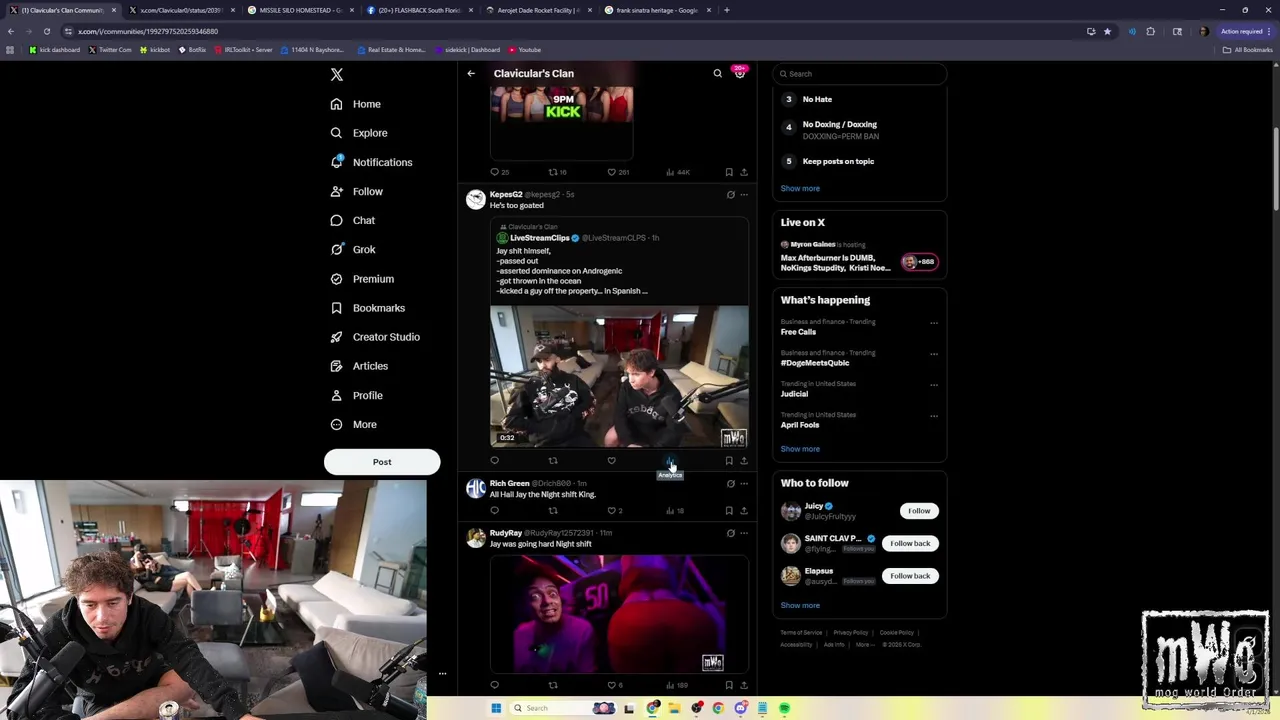Click the community notification avatar icon with badge
The width and height of the screenshot is (1280, 720).
coord(740,72)
